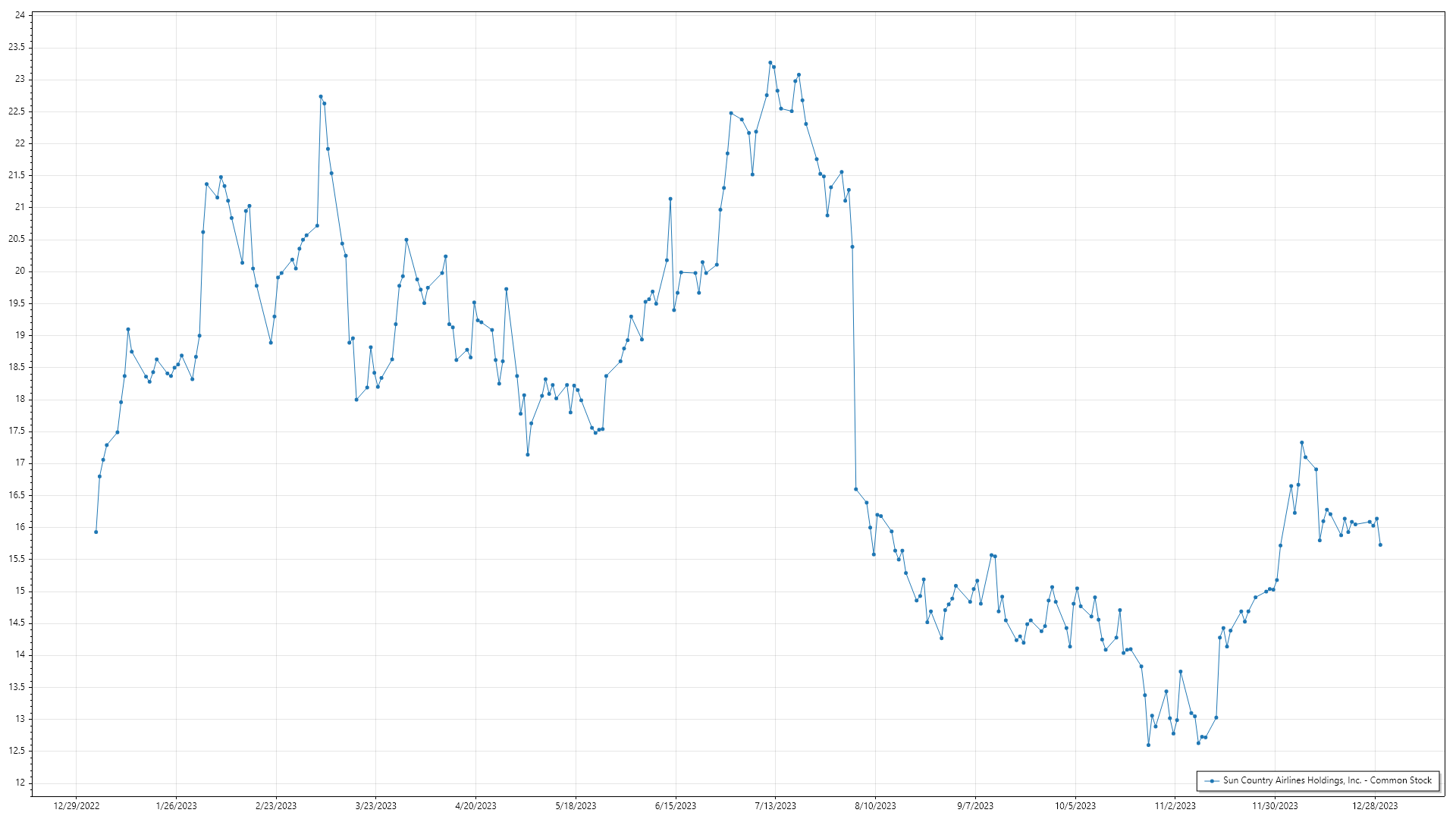
Task: Click the highest data point near 23.25
Action: pos(770,63)
